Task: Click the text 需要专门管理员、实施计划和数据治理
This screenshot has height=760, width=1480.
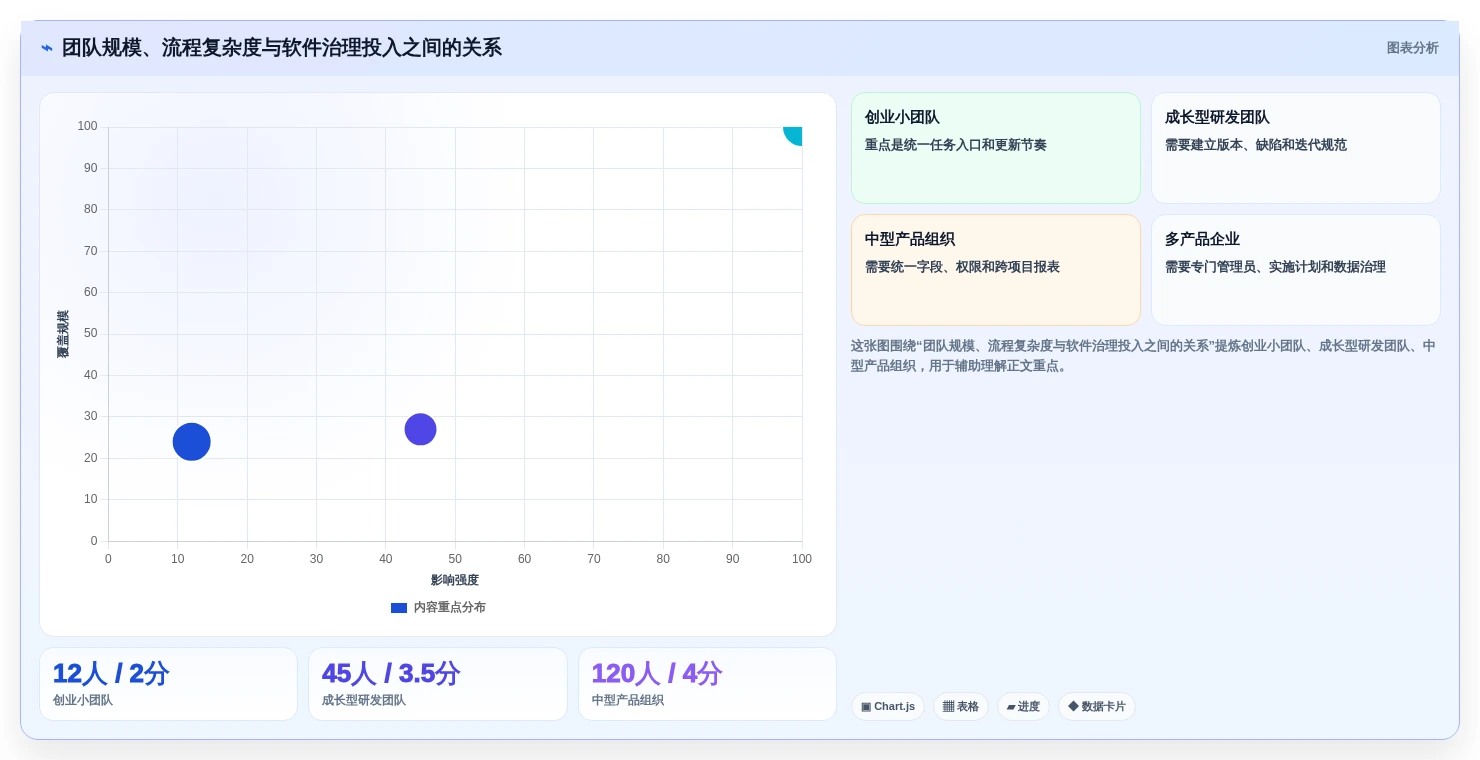Action: coord(1275,267)
